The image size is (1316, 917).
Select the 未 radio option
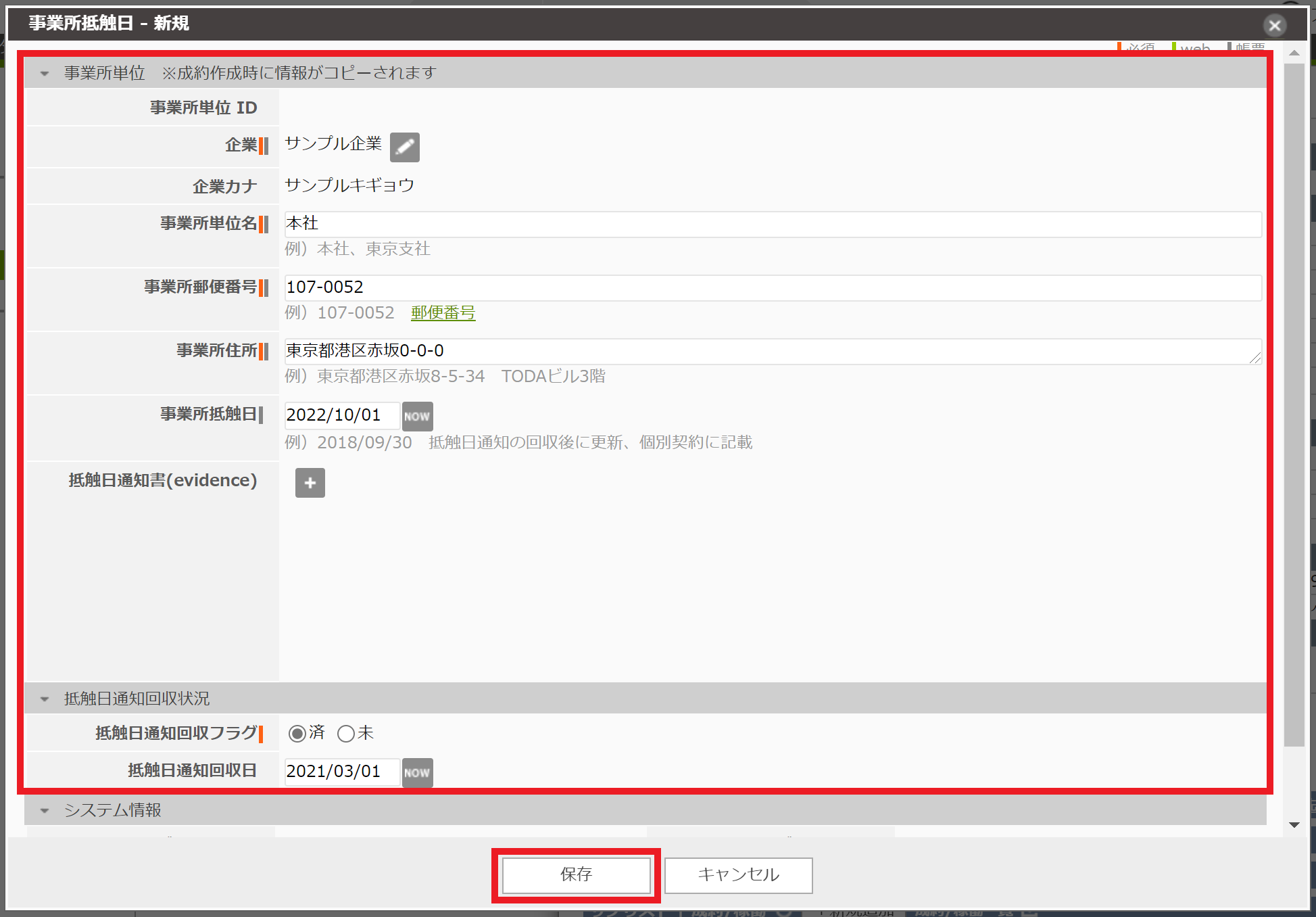(x=345, y=734)
